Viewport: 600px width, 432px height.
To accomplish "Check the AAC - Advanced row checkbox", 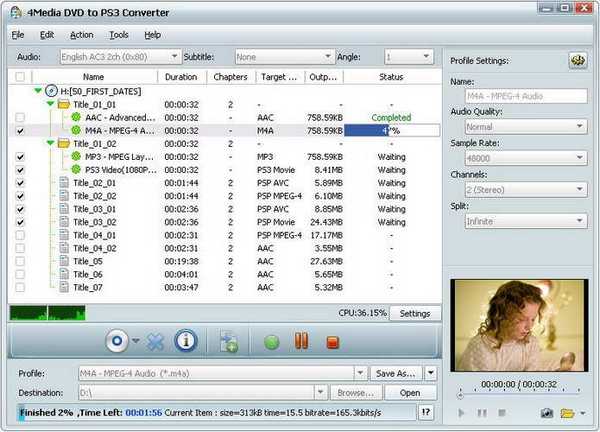I will [20, 117].
